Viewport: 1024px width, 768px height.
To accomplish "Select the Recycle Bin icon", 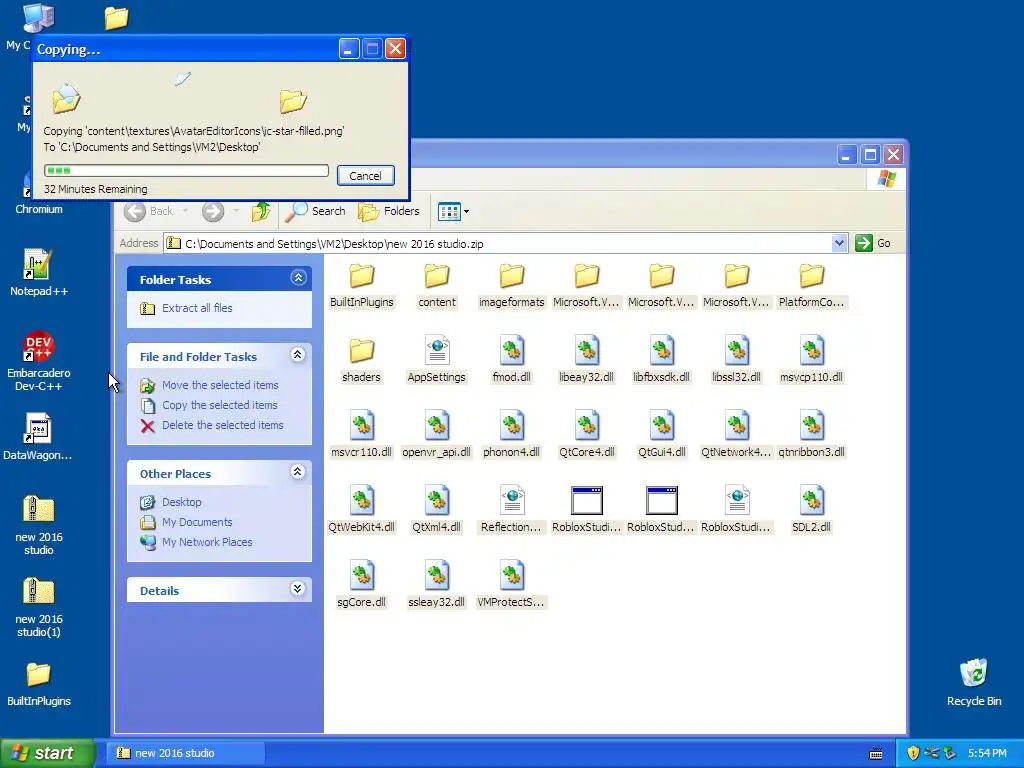I will pyautogui.click(x=974, y=682).
